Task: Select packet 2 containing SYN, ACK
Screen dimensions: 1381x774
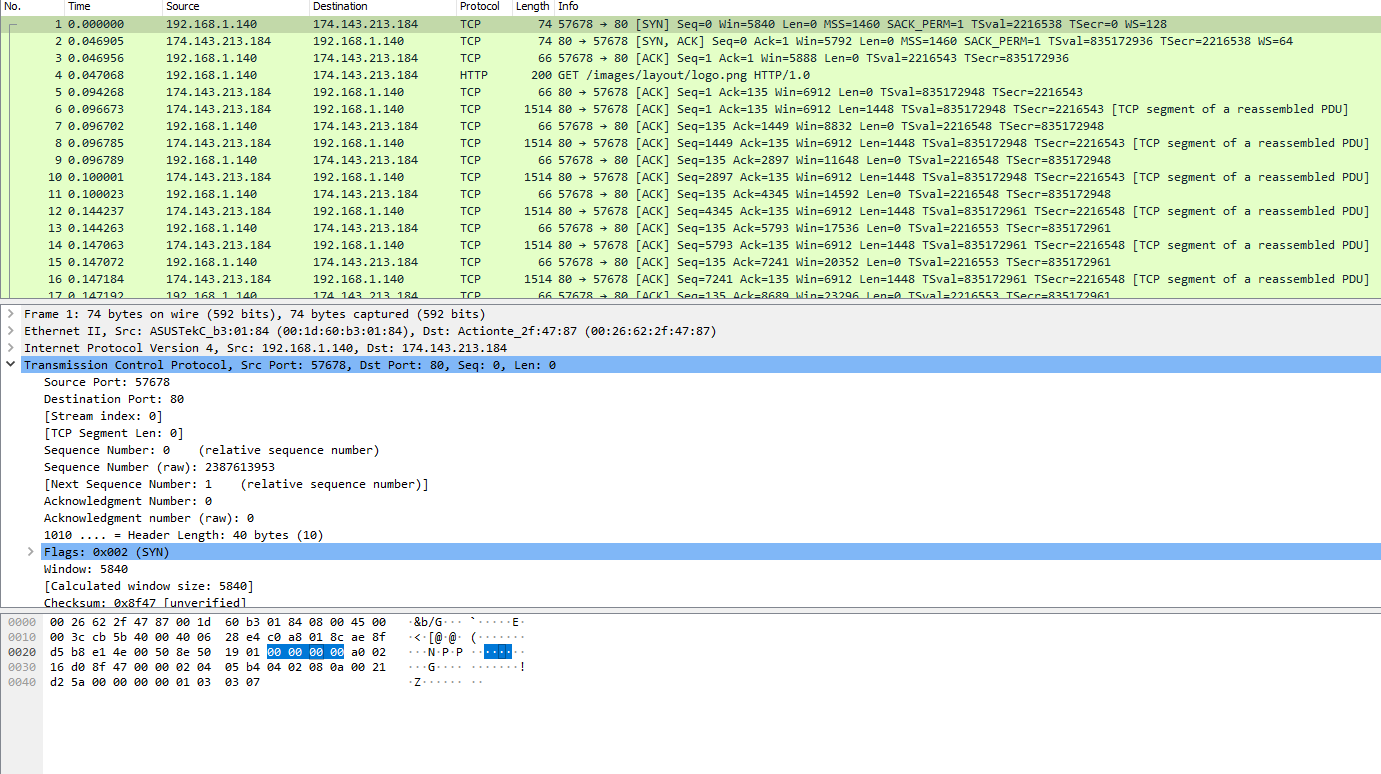Action: (x=400, y=40)
